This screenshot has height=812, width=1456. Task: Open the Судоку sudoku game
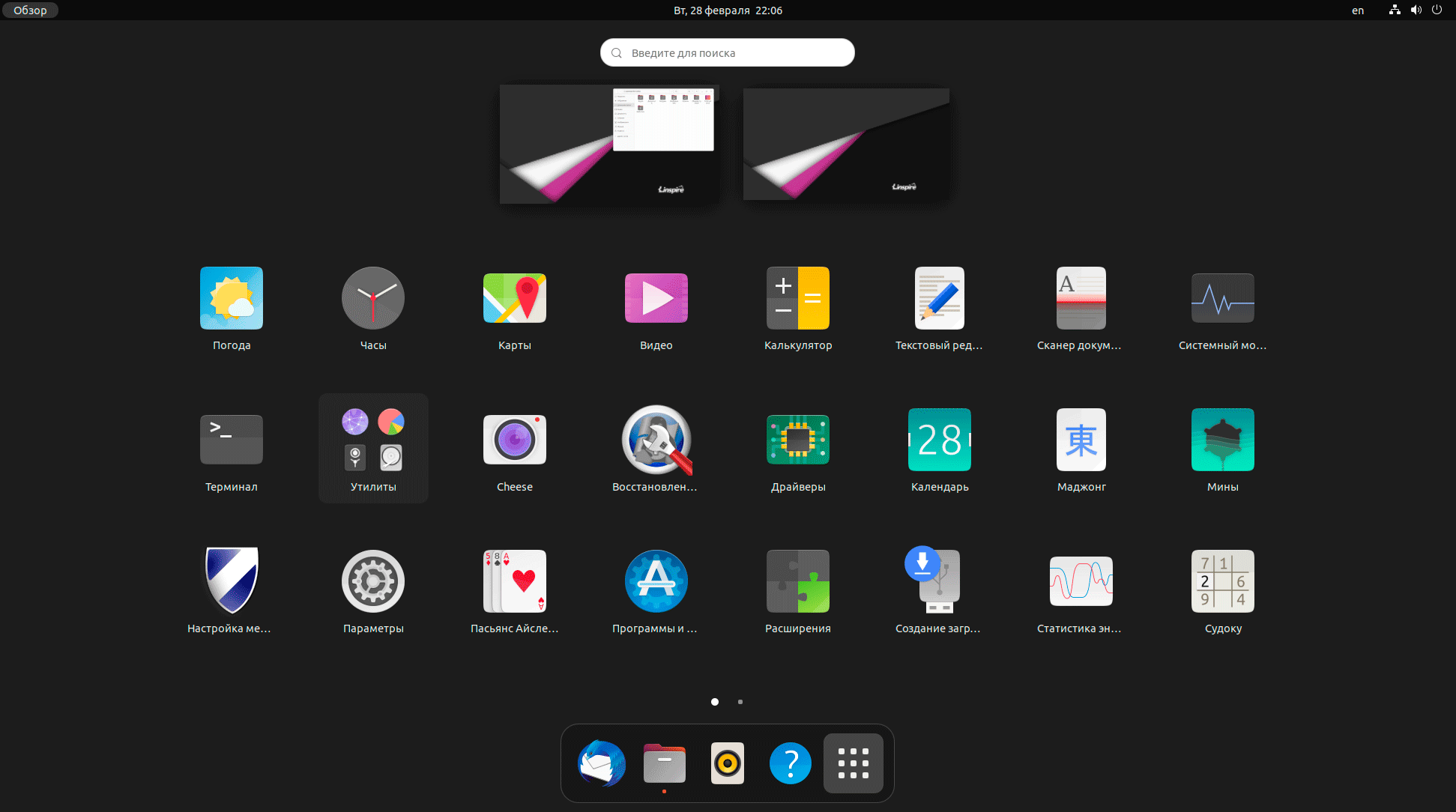[x=1223, y=582]
